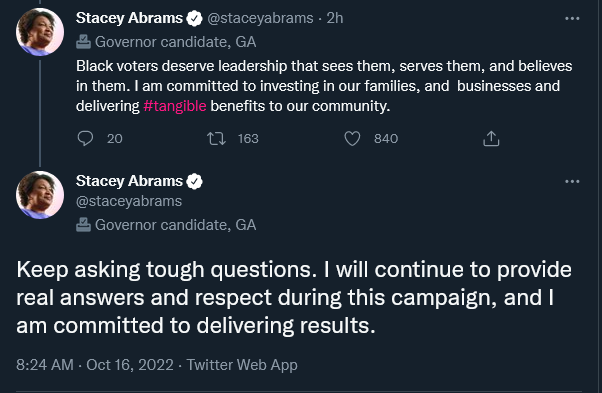
Task: Open the three-dot menu on second tweet
Action: pyautogui.click(x=572, y=182)
